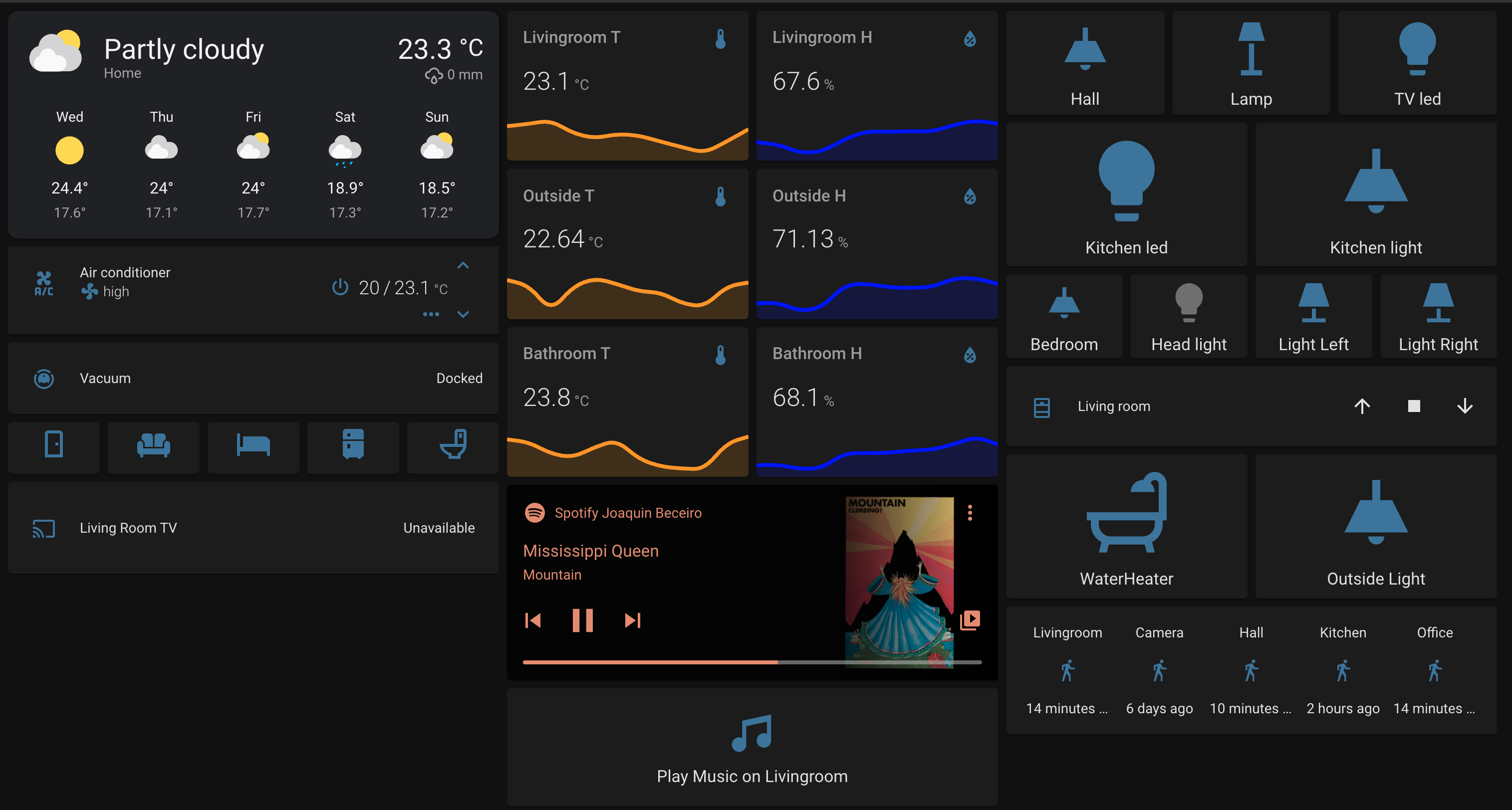
Task: Select the Vacuum cleaner icon
Action: point(44,377)
